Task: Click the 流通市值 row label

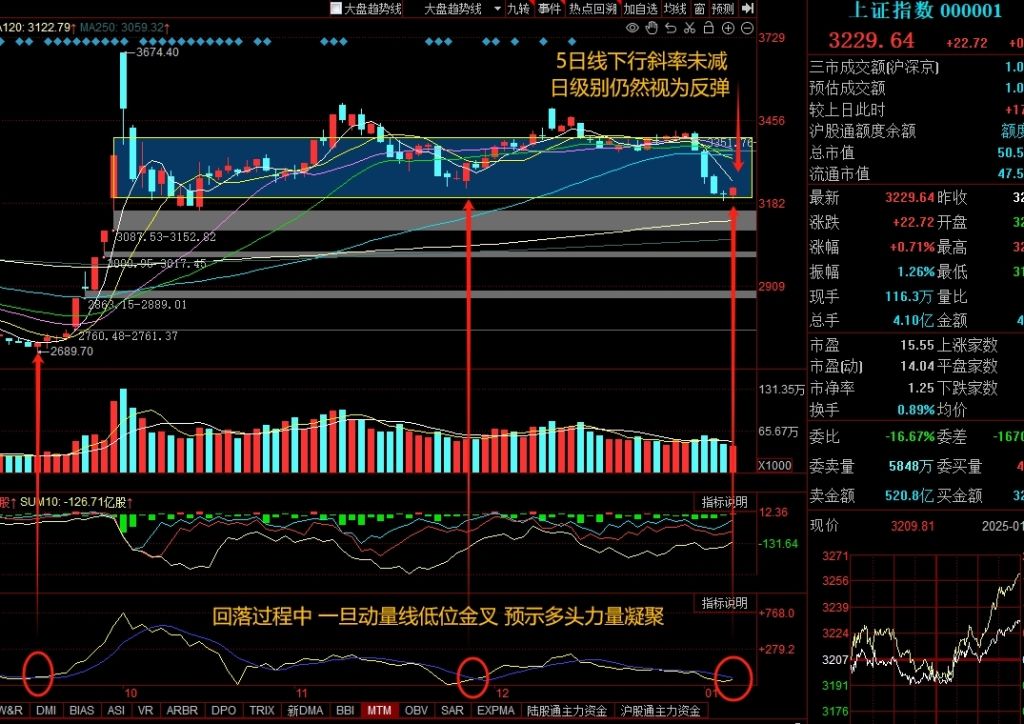Action: (x=840, y=173)
